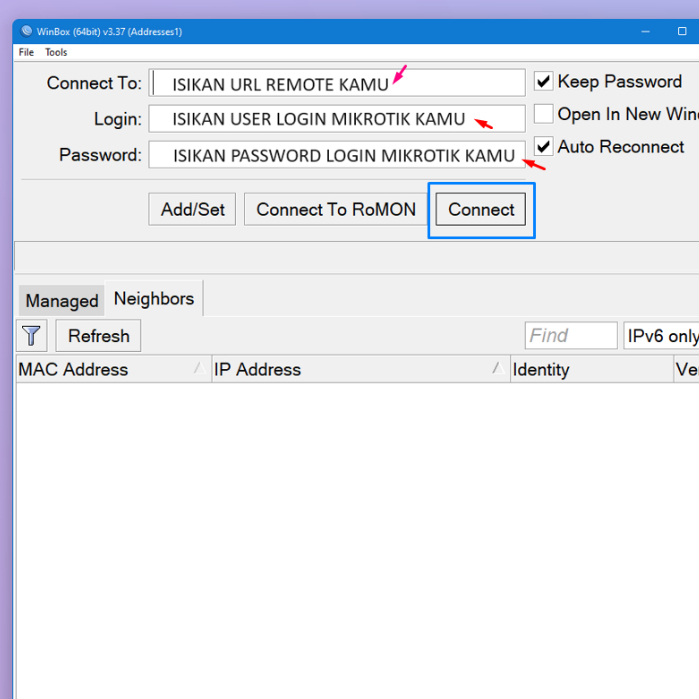Open the neighbors filter funnel icon
Viewport: 699px width, 699px height.
click(32, 336)
